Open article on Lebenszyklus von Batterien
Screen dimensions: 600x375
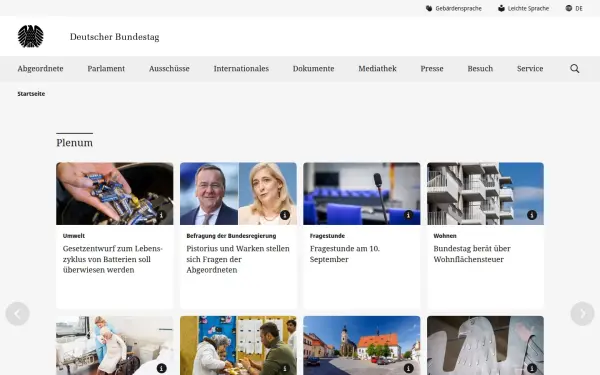(x=112, y=259)
